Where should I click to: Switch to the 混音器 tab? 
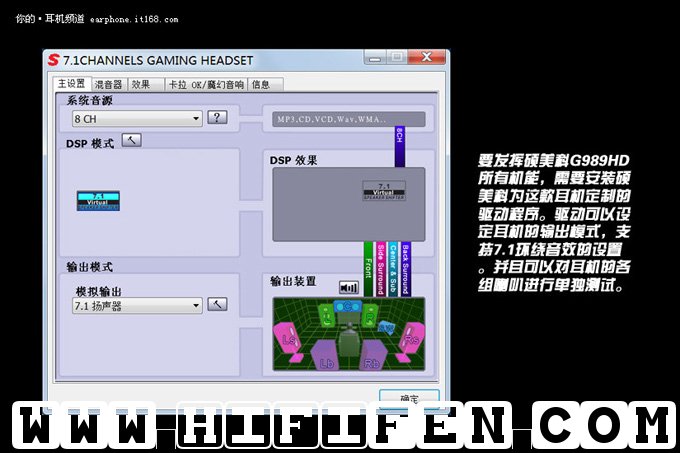click(x=108, y=85)
